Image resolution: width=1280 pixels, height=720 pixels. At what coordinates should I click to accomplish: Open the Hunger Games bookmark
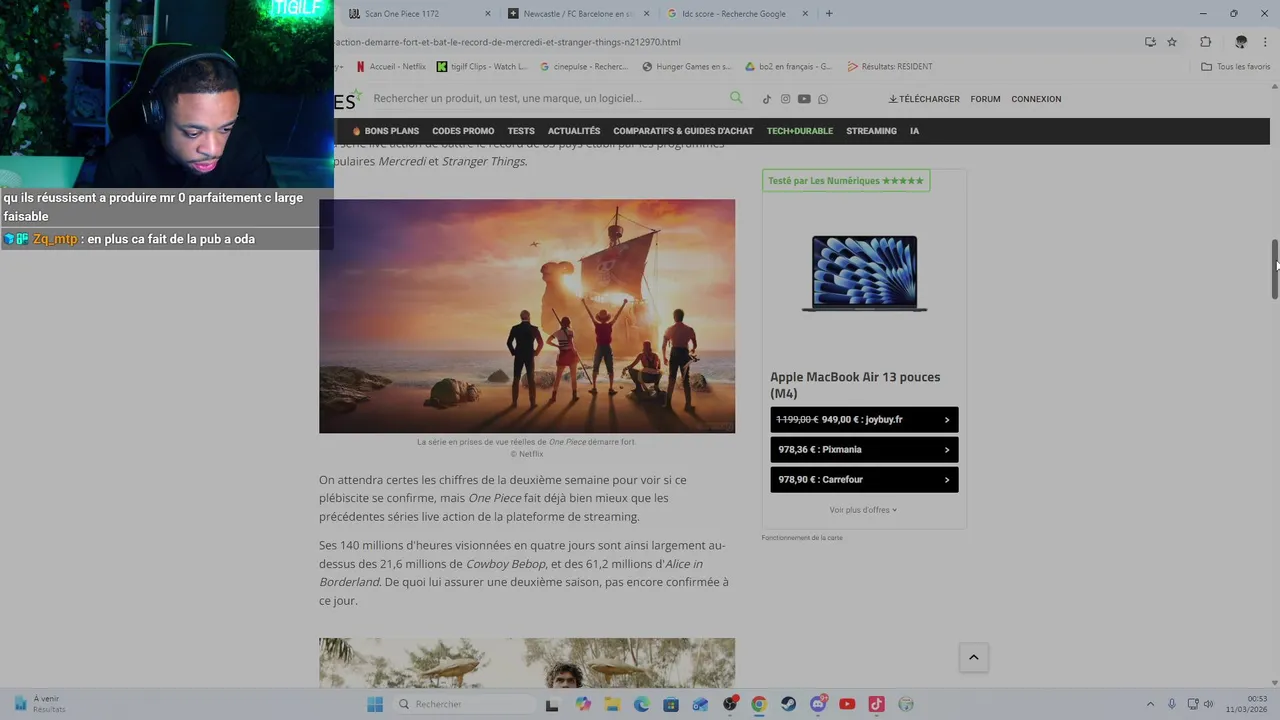[x=687, y=67]
